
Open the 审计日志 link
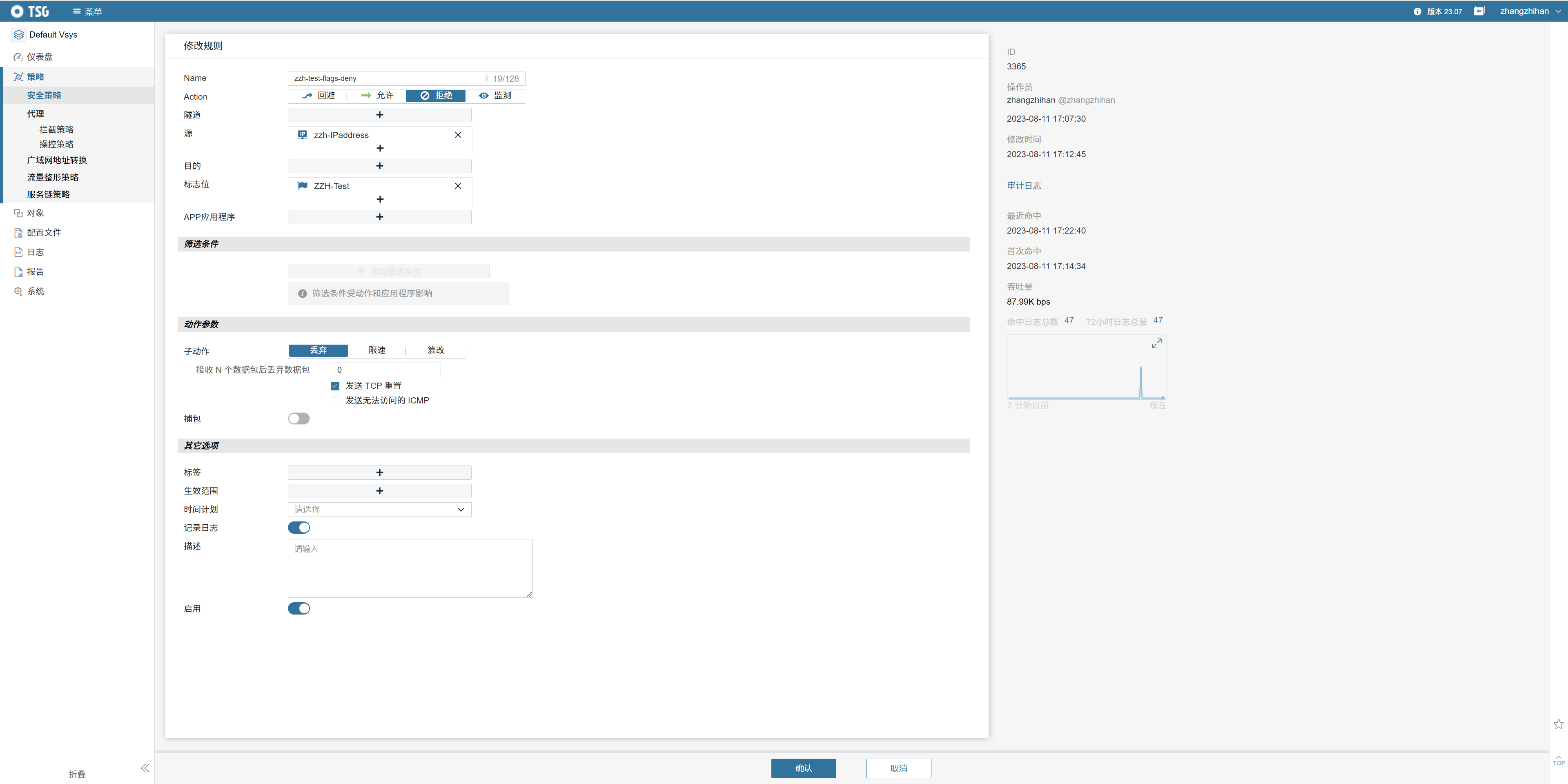tap(1024, 186)
